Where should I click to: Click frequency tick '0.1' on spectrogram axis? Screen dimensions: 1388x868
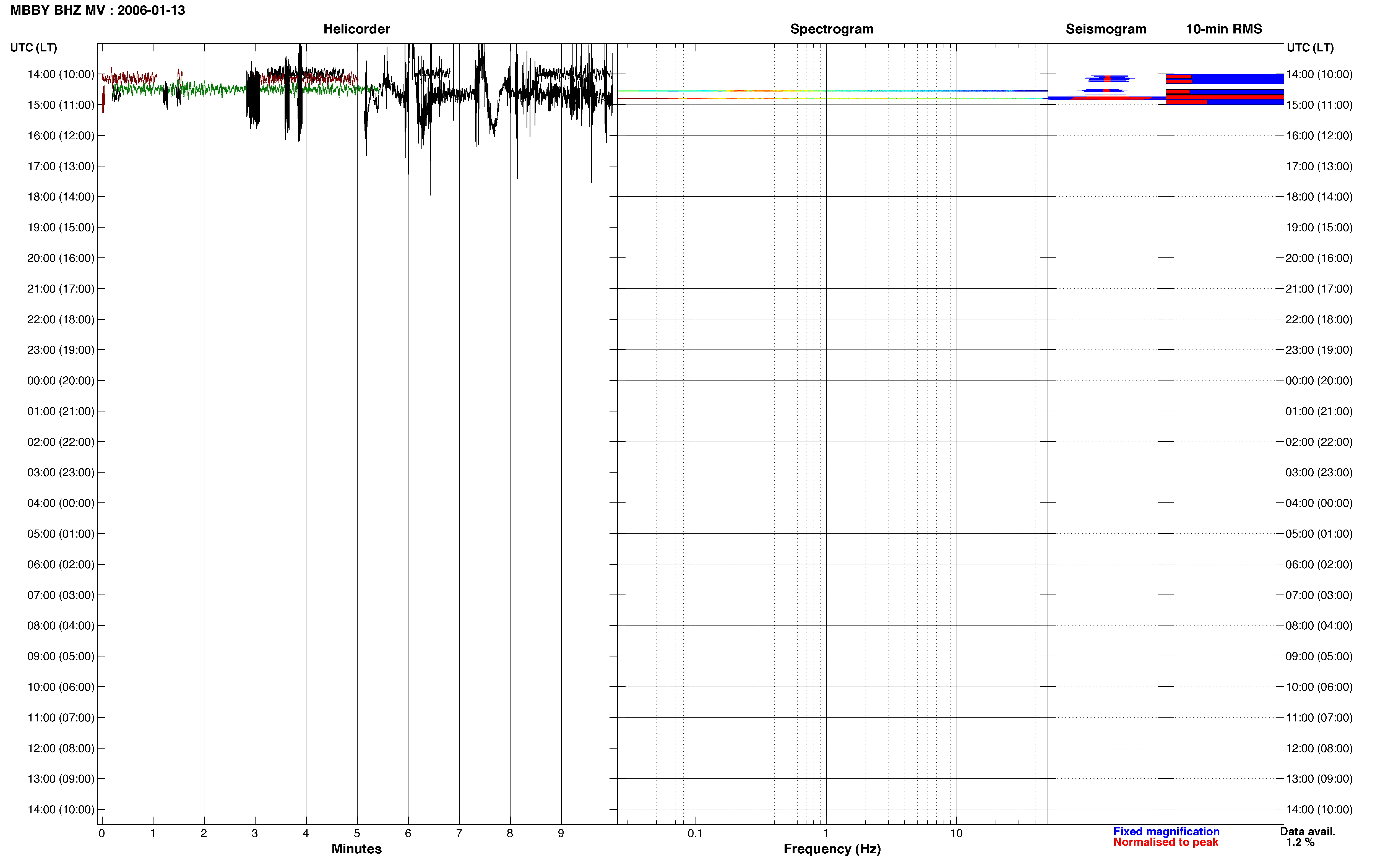click(x=695, y=833)
